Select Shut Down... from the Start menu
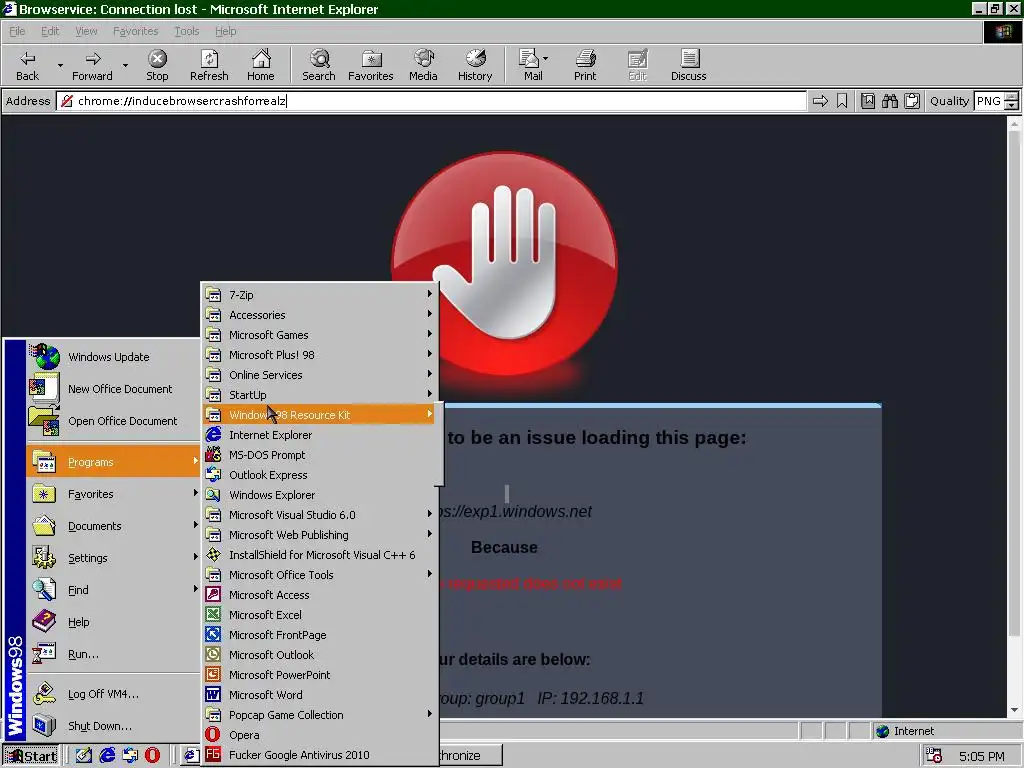 click(x=113, y=726)
